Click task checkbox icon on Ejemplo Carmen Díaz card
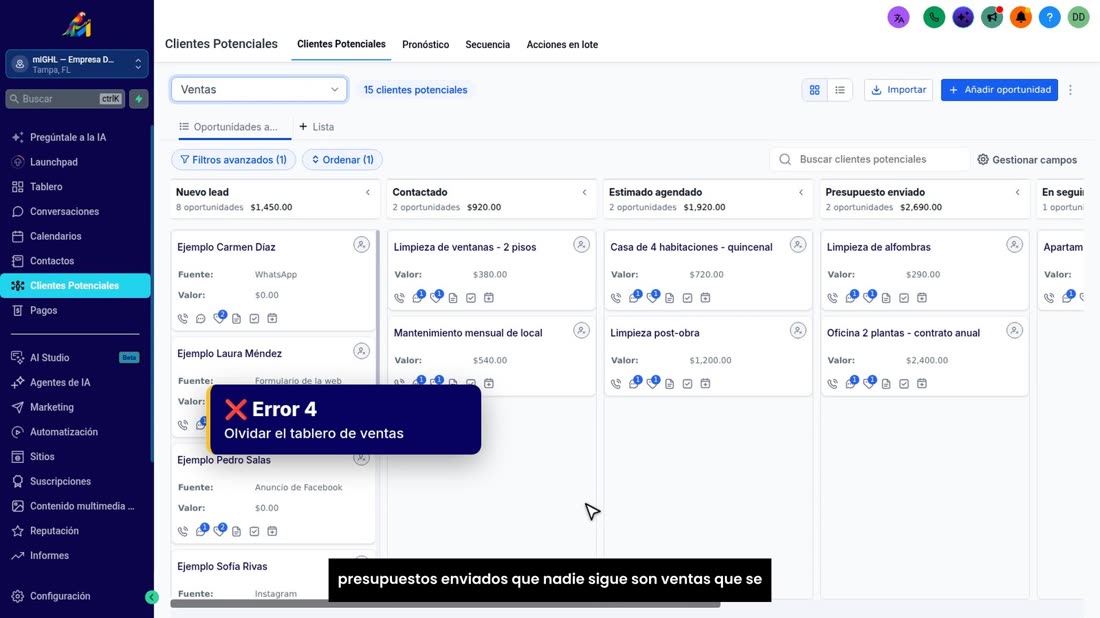The height and width of the screenshot is (618, 1100). point(255,318)
